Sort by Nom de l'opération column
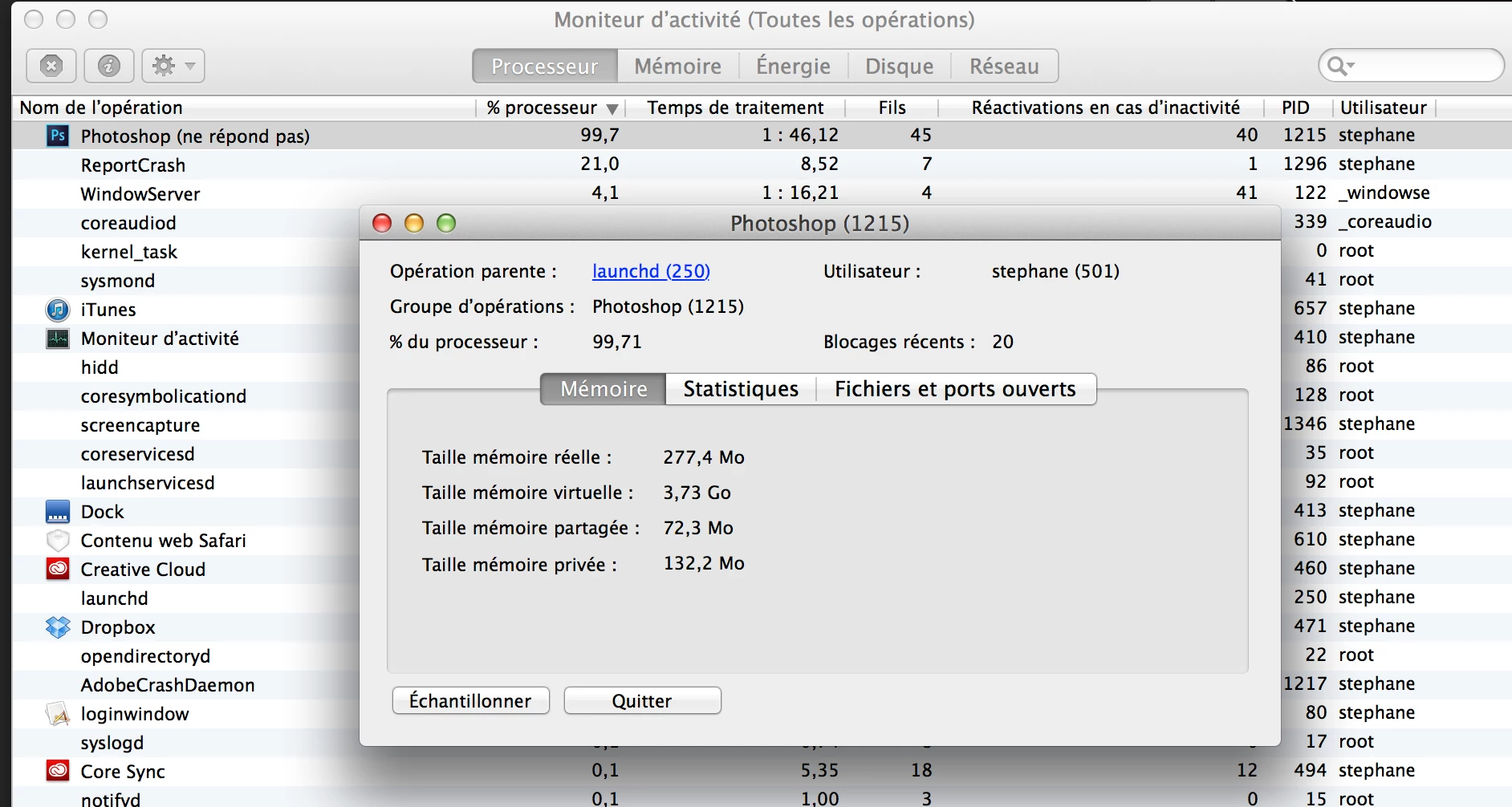1512x807 pixels. 245,107
